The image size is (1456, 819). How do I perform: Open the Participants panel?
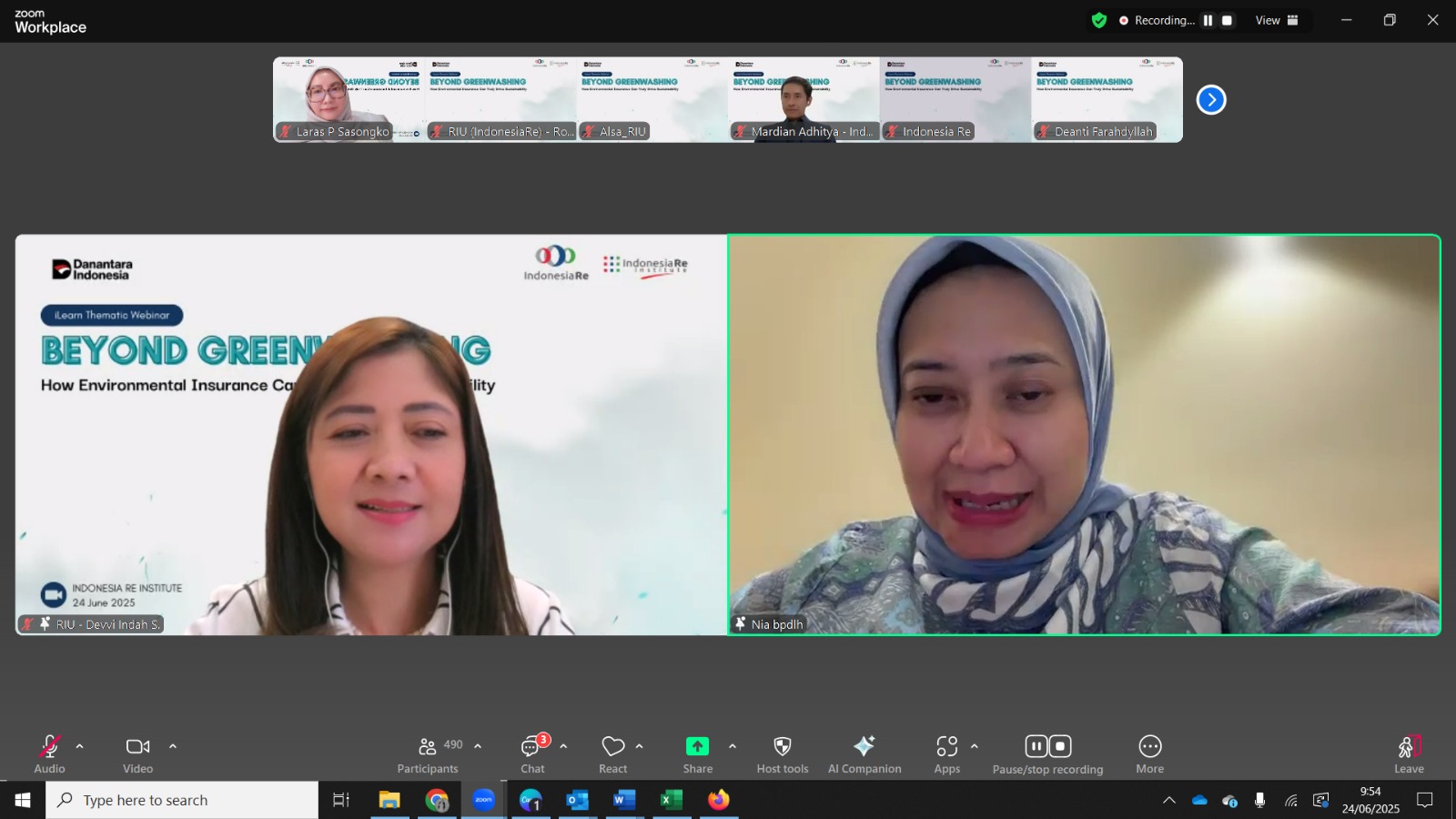tap(428, 755)
